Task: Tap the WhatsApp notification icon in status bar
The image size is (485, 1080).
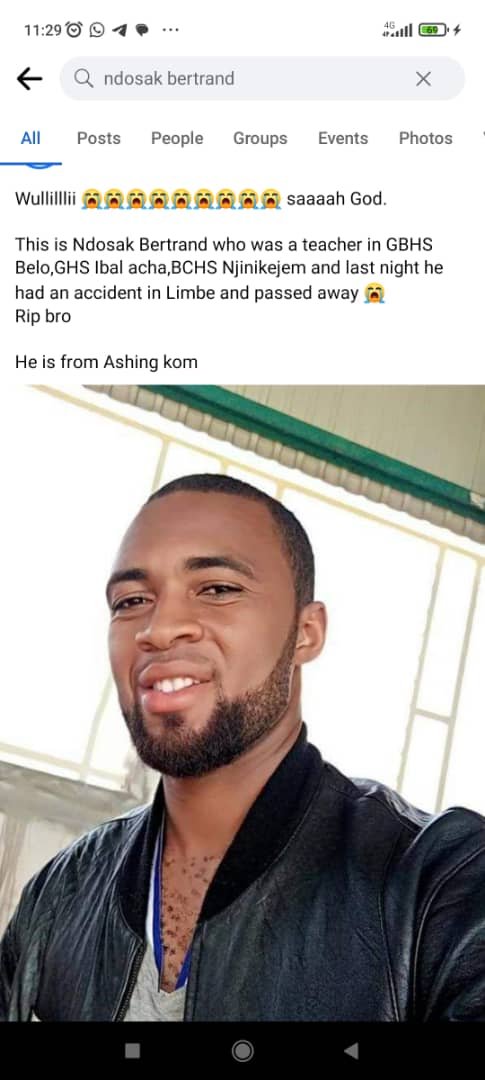Action: click(x=97, y=30)
